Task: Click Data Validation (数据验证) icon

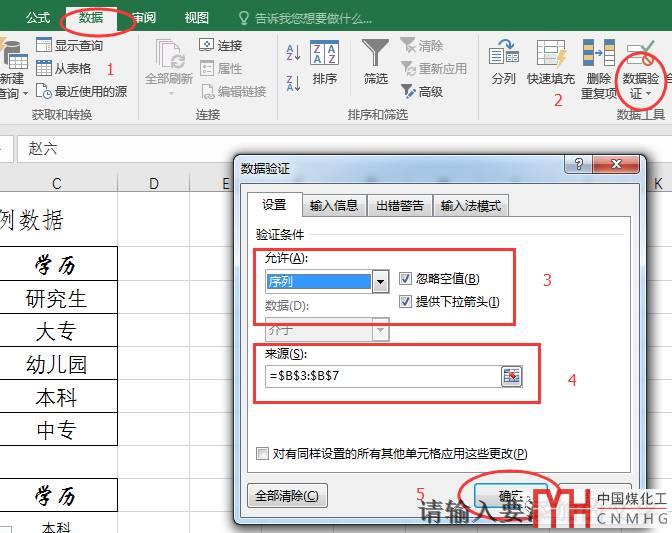Action: click(640, 54)
